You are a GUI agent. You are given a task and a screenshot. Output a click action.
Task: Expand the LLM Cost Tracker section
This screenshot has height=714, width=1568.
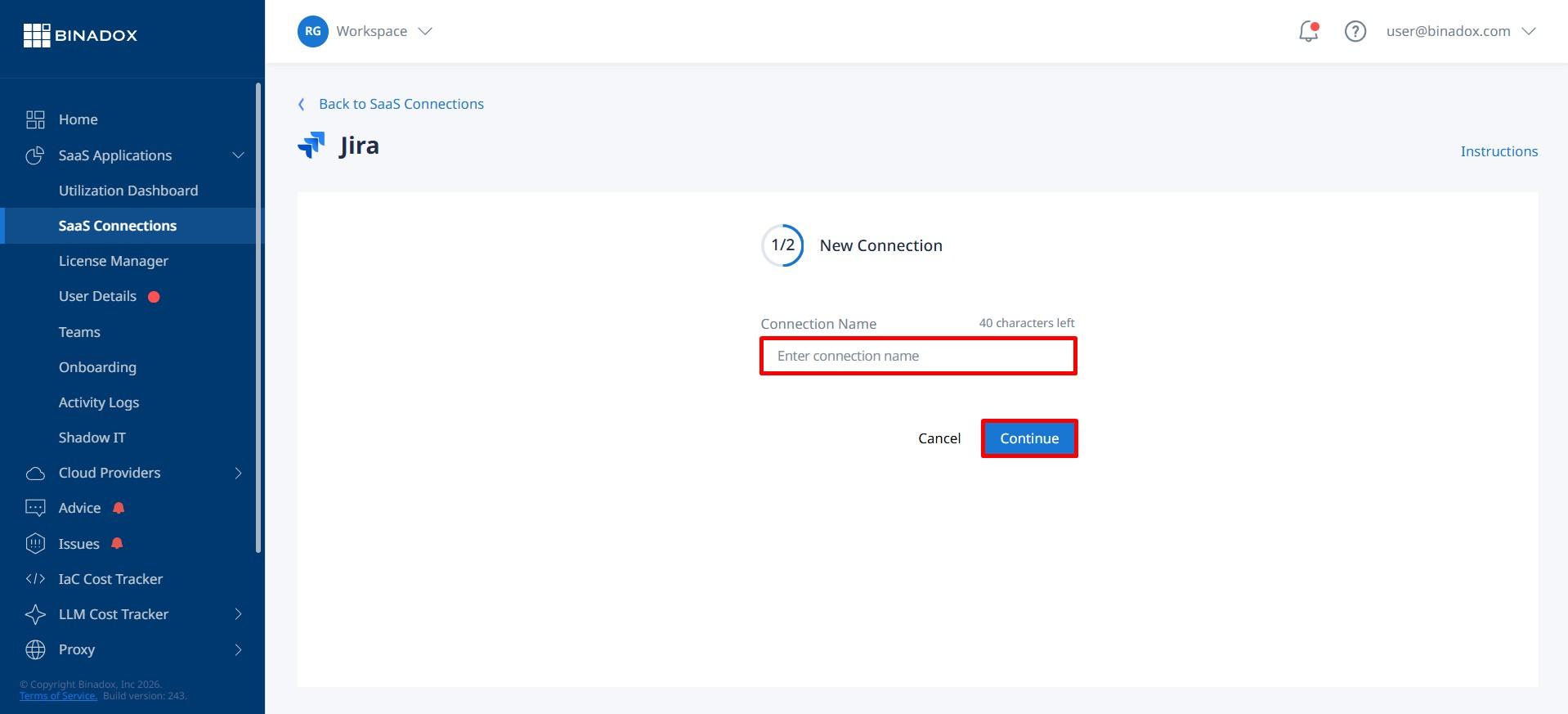click(238, 614)
